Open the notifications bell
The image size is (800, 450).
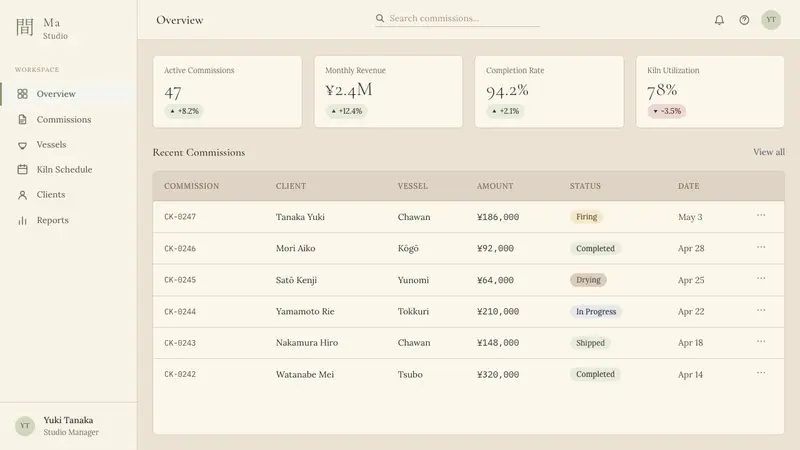[x=719, y=20]
